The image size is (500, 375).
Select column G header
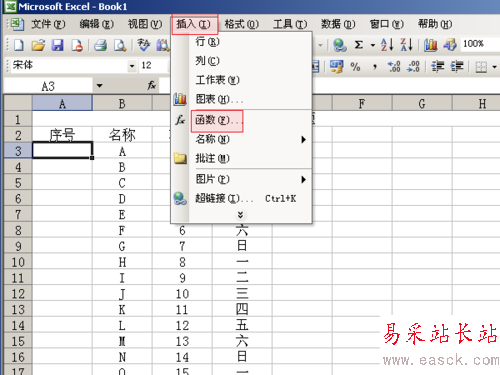coord(422,103)
